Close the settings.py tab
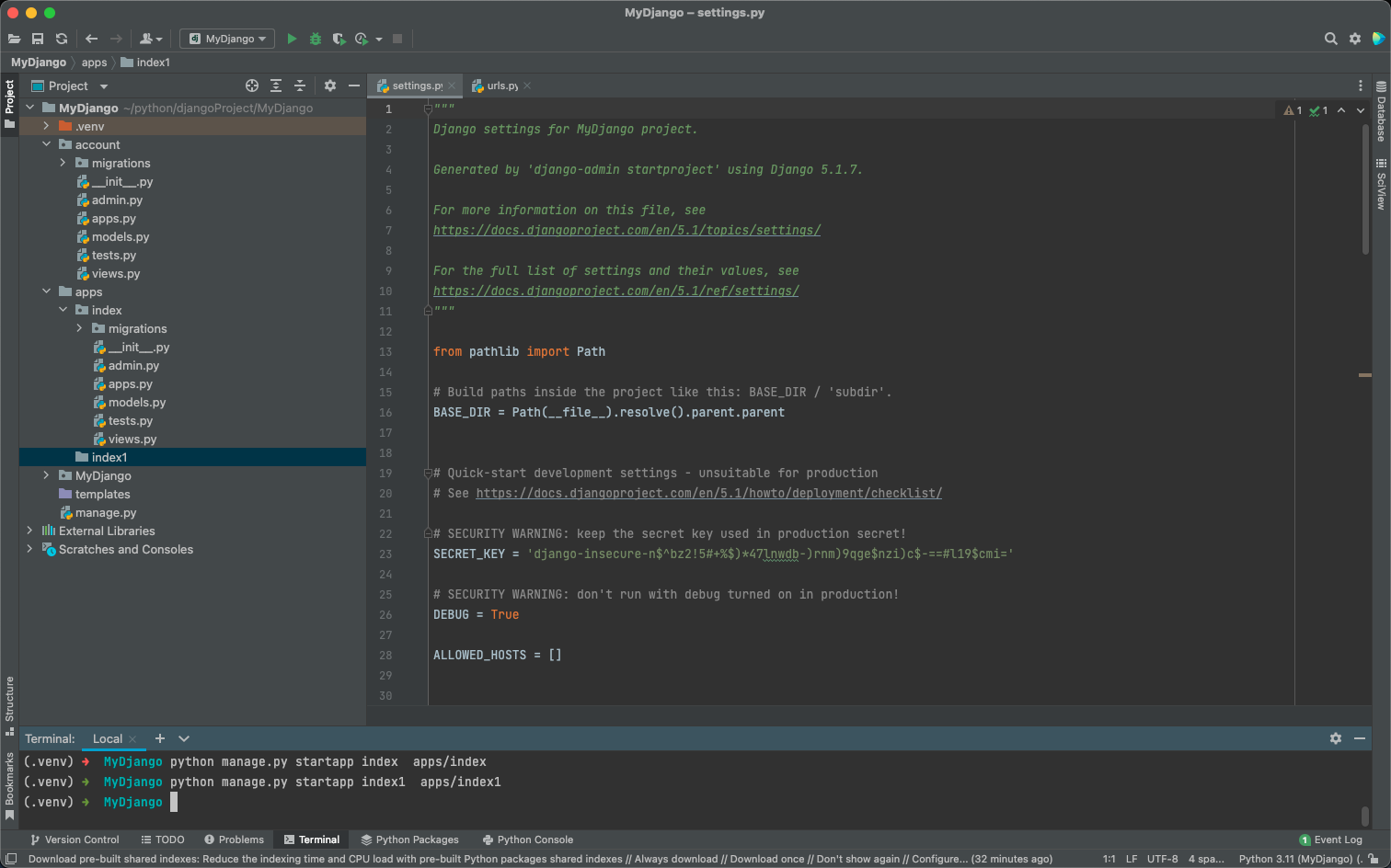The width and height of the screenshot is (1391, 868). [452, 86]
